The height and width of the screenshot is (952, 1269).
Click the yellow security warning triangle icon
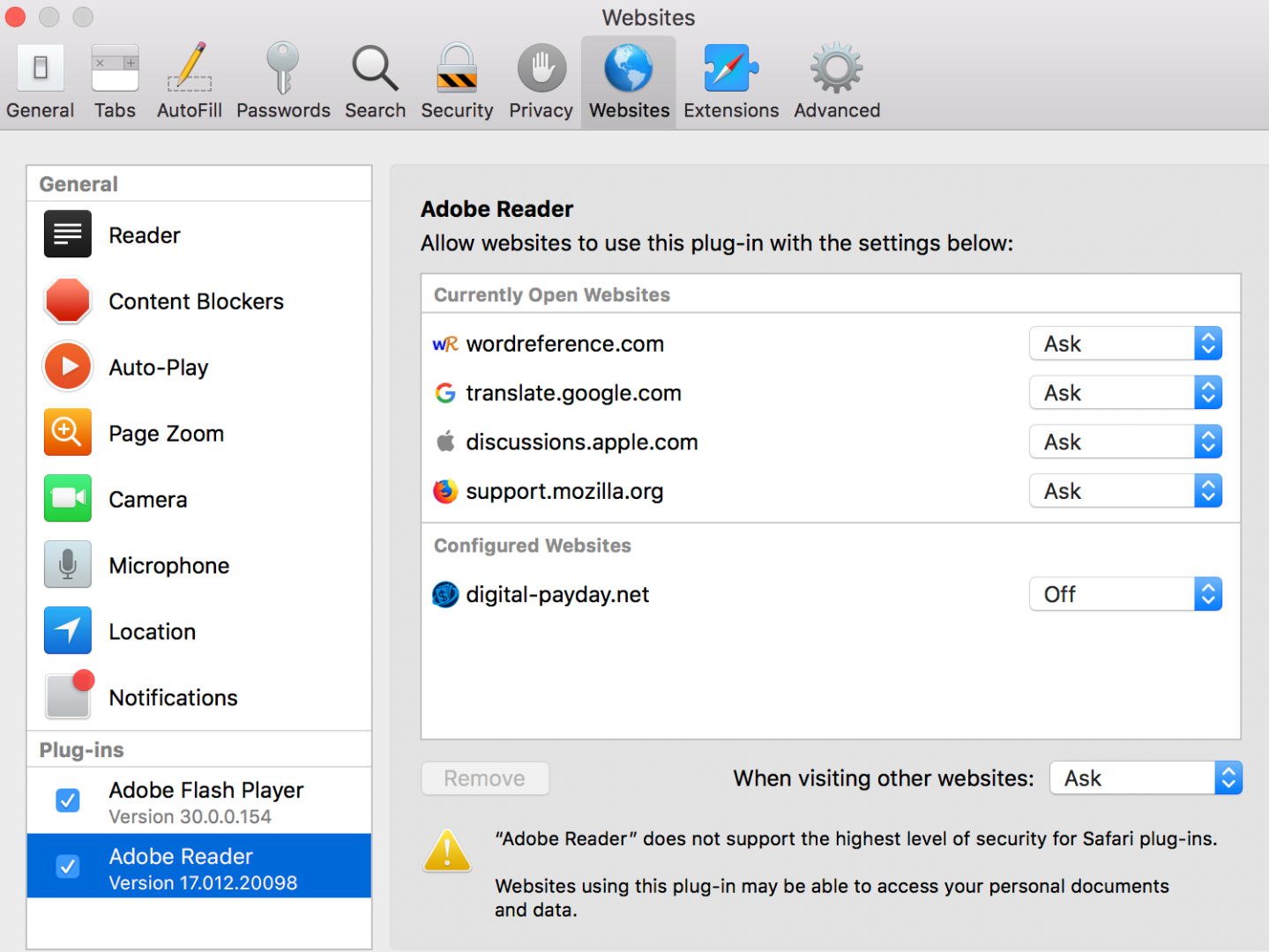(x=447, y=851)
